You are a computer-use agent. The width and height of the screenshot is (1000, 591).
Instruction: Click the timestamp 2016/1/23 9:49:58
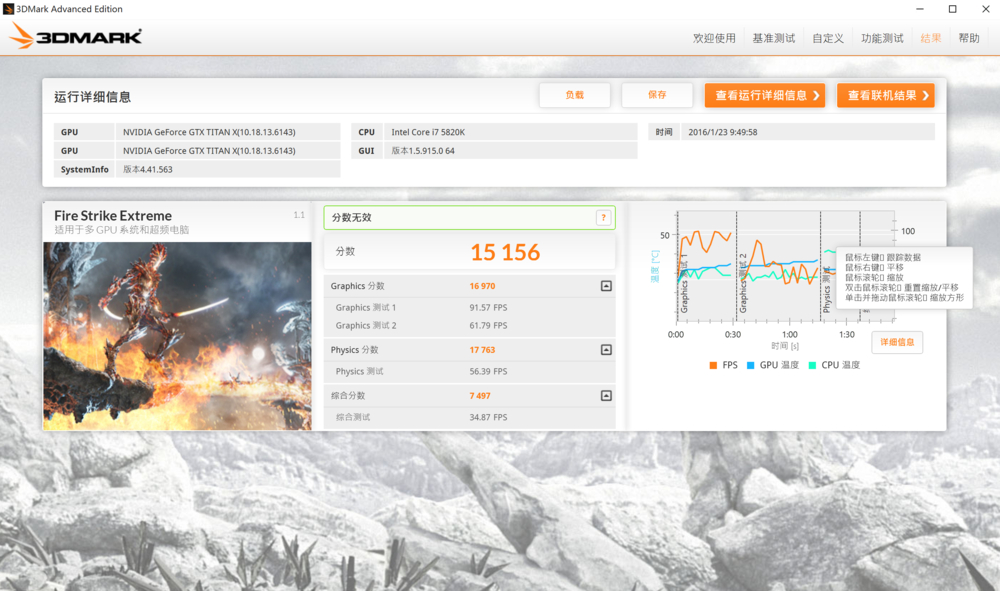click(723, 132)
